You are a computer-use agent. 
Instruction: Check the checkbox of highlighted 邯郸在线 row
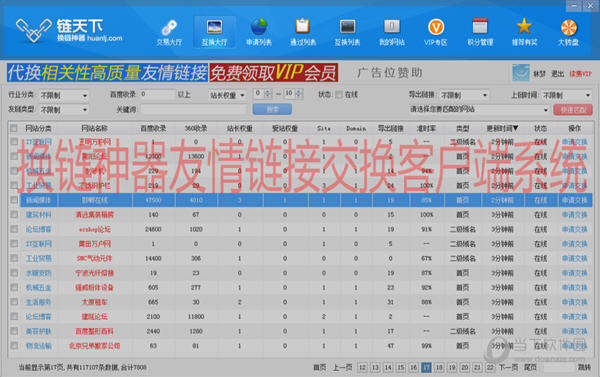point(14,200)
